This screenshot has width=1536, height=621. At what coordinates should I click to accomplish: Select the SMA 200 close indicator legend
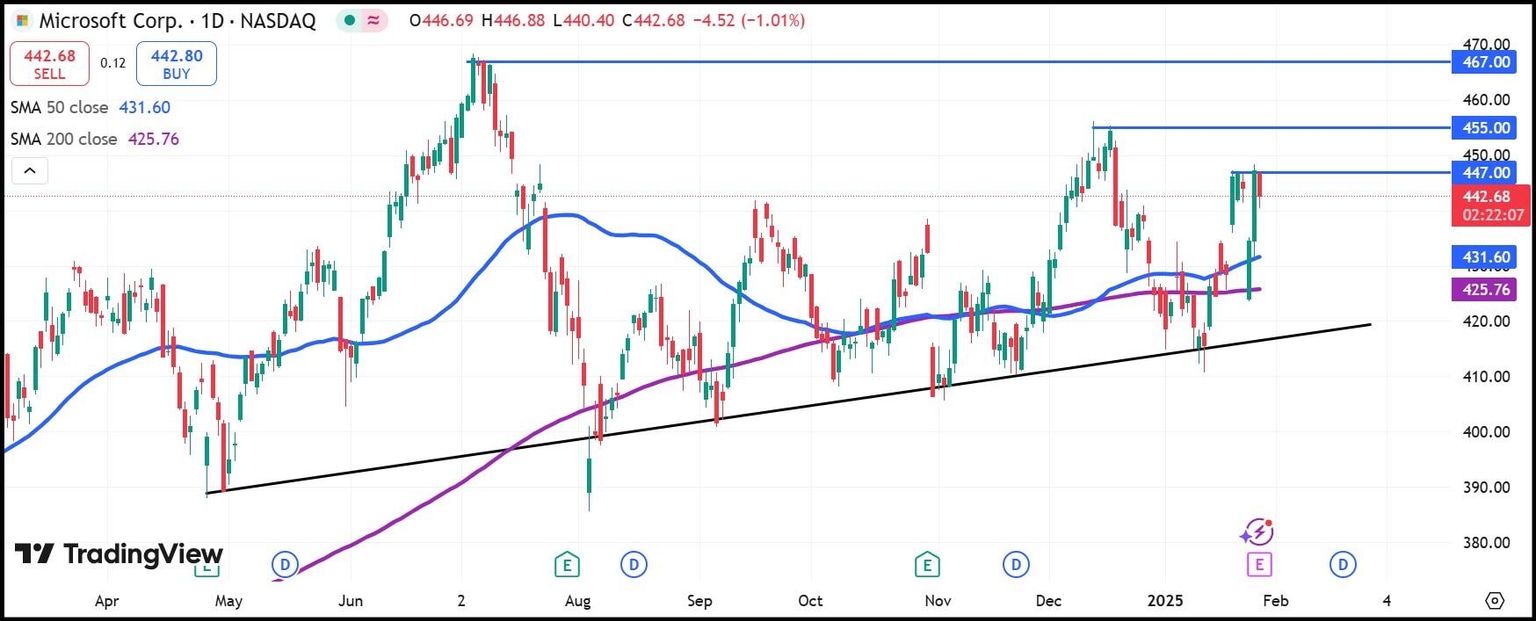[x=95, y=139]
